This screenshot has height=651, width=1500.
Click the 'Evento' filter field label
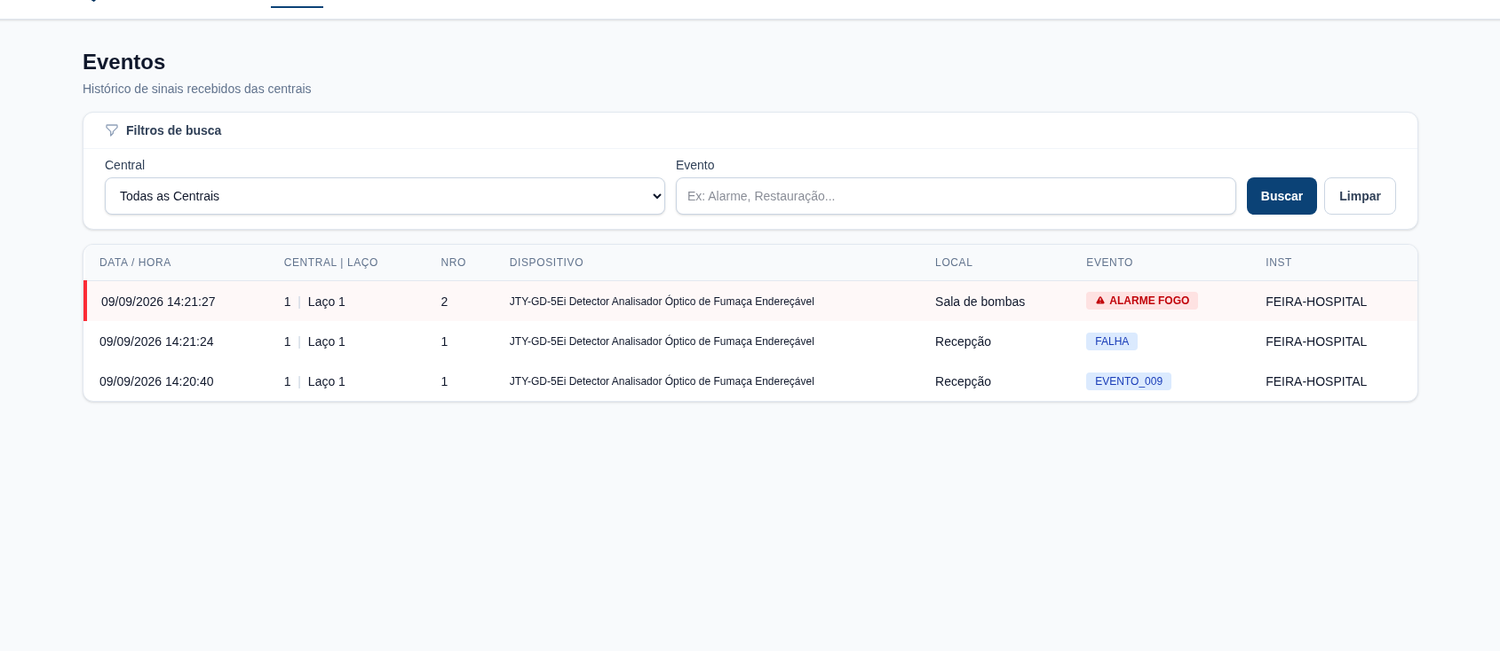tap(695, 165)
